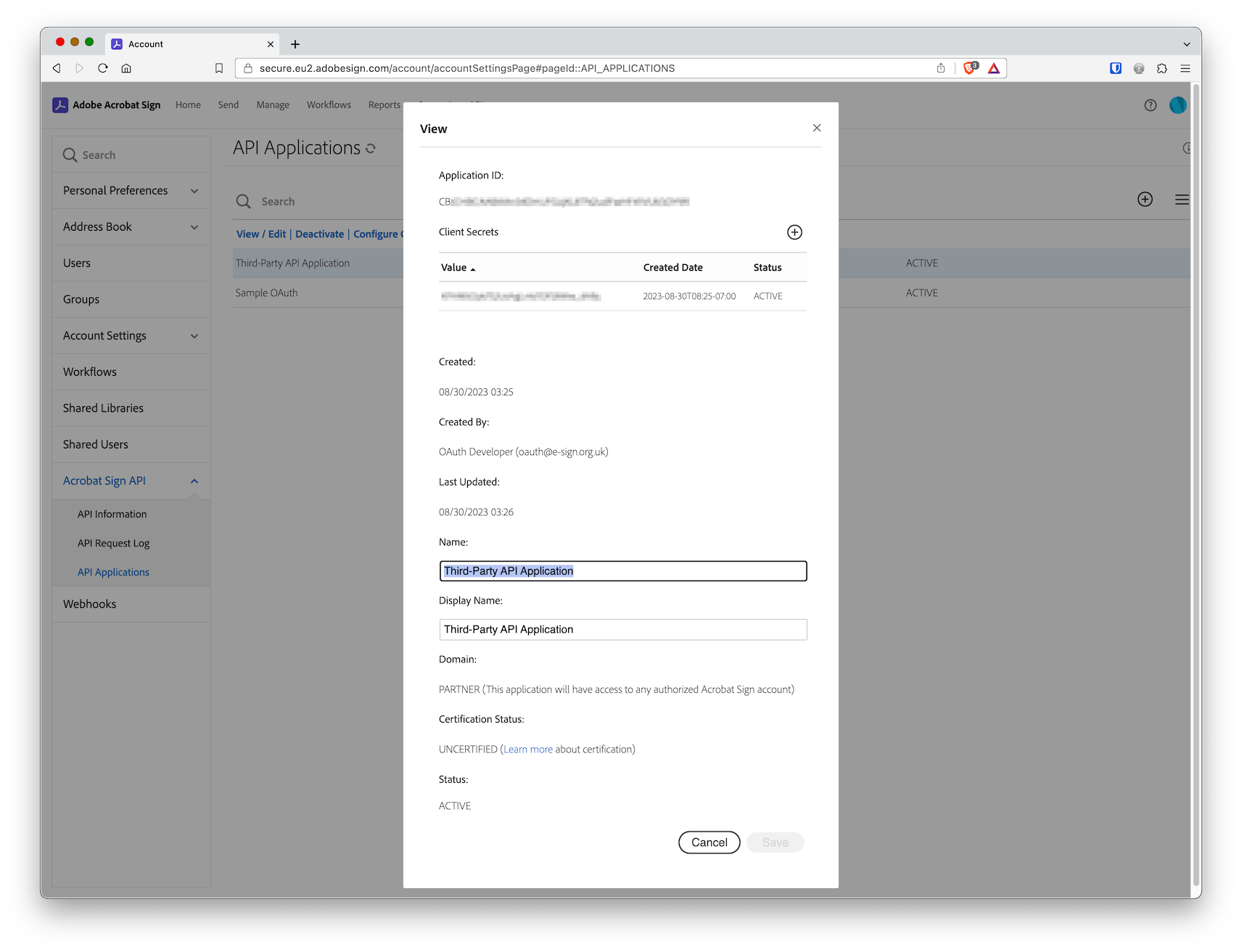Open the hamburger options menu beside the plus icon
This screenshot has width=1242, height=952.
[x=1182, y=200]
